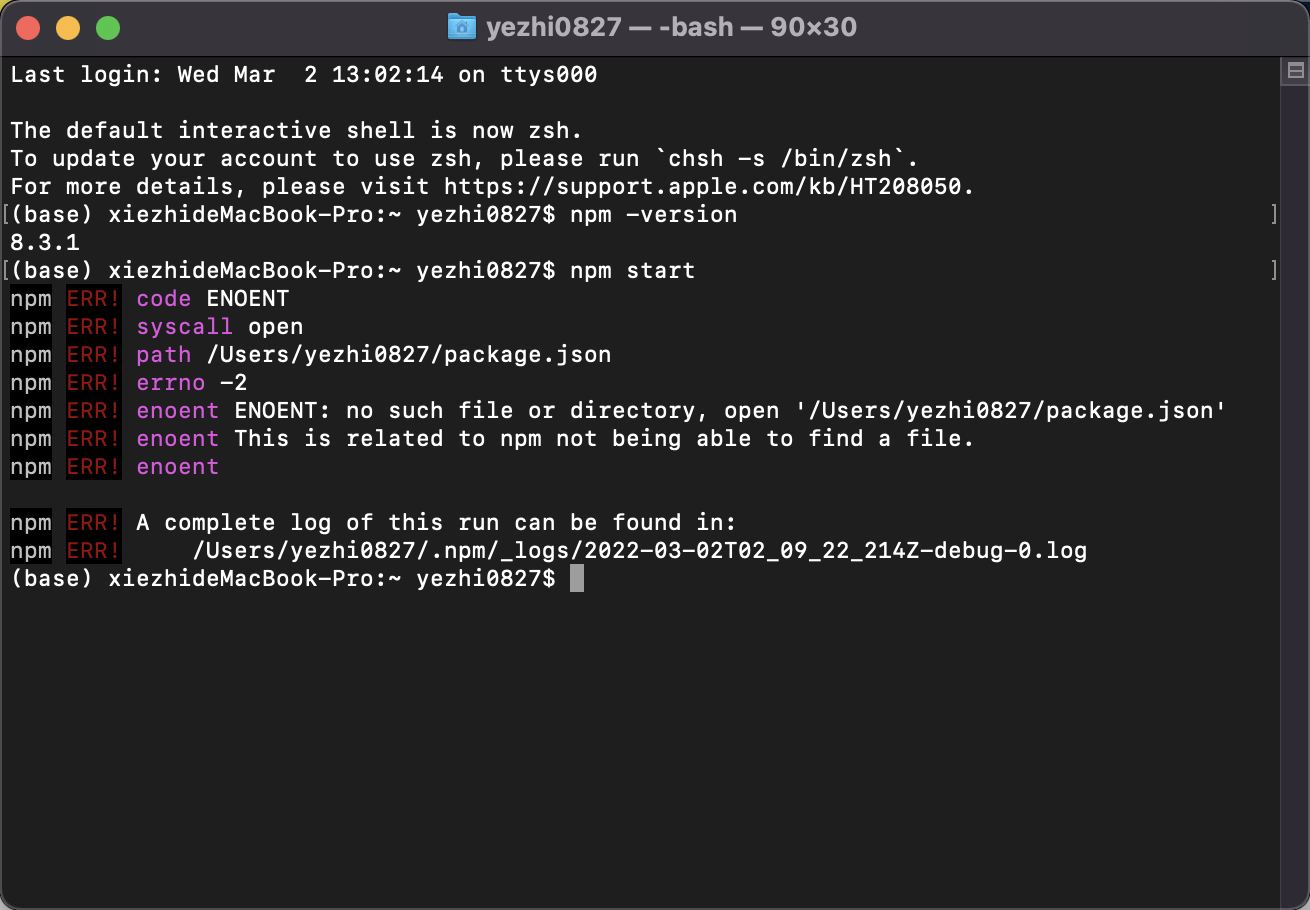Click the magenta "code" label
The height and width of the screenshot is (910, 1310).
(164, 298)
